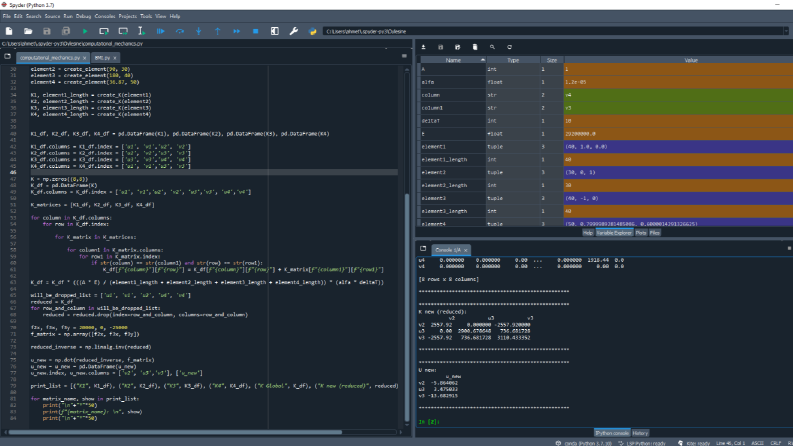Screen dimensions: 793x446
Task: Step into function with the down arrow icon
Action: click(199, 31)
